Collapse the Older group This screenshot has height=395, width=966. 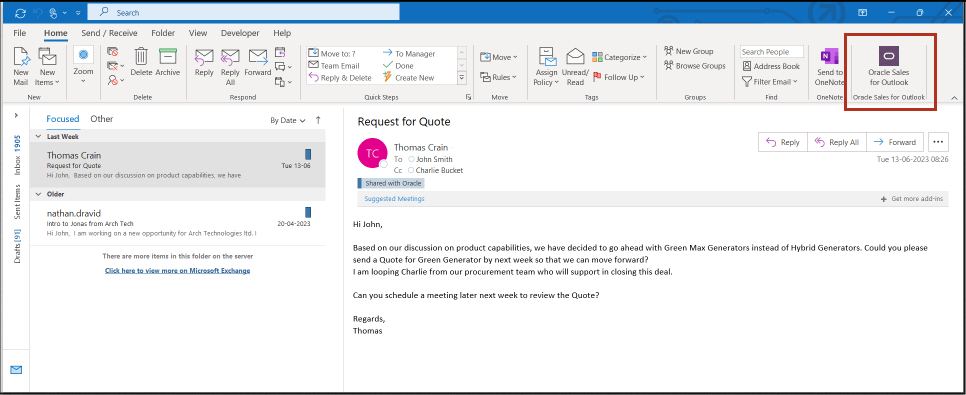[38, 194]
